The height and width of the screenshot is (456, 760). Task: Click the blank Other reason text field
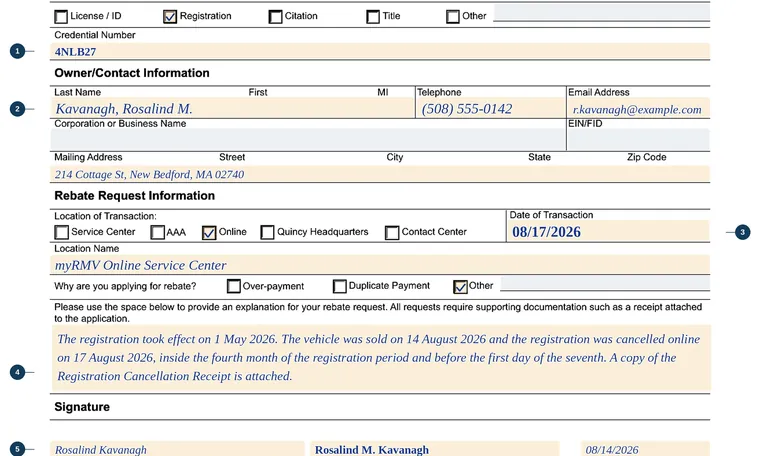point(605,284)
